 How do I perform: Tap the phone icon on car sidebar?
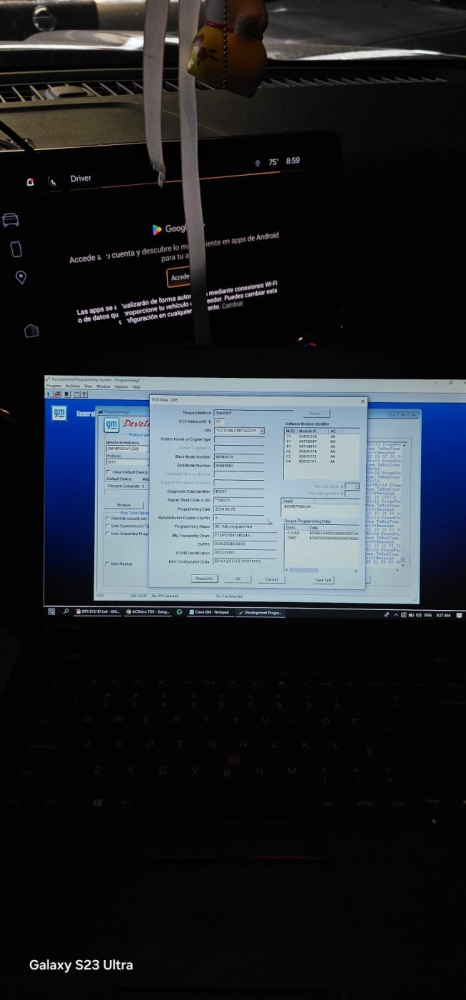(16, 249)
